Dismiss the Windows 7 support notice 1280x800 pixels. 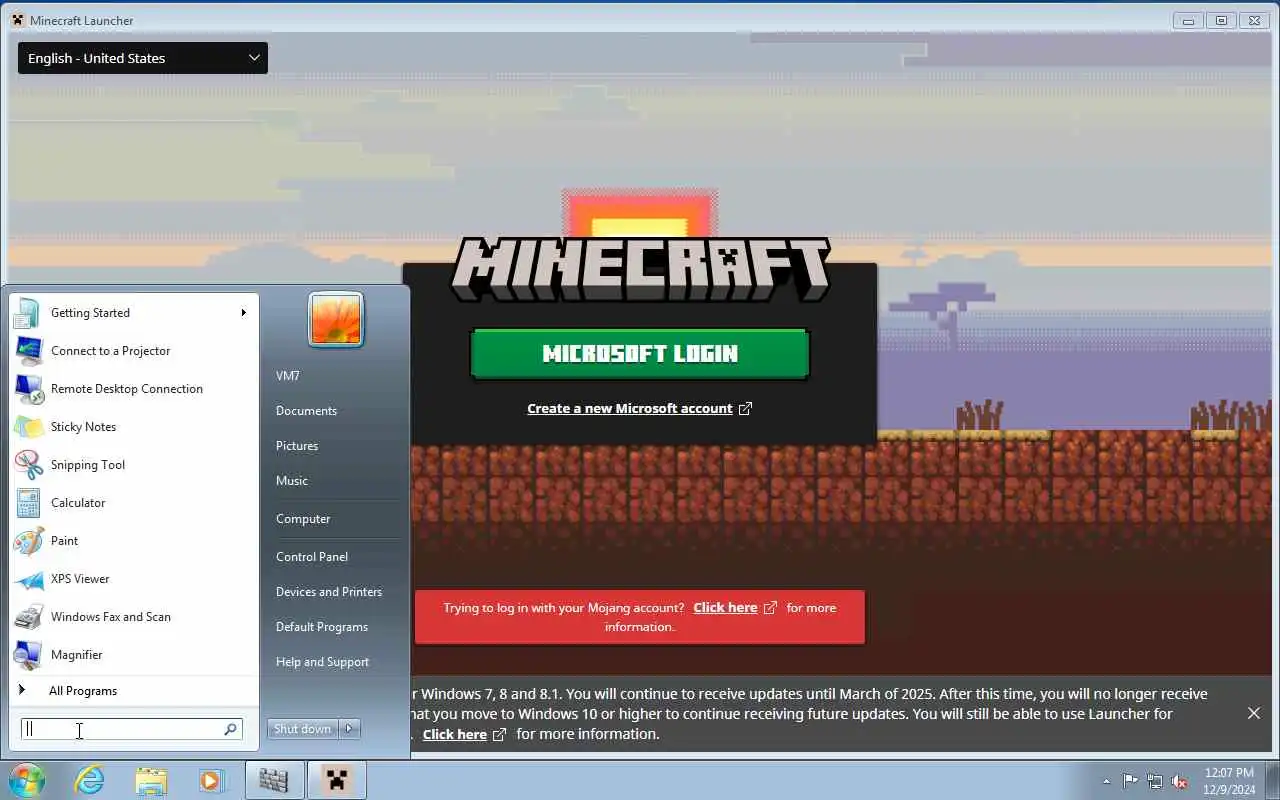coord(1253,713)
